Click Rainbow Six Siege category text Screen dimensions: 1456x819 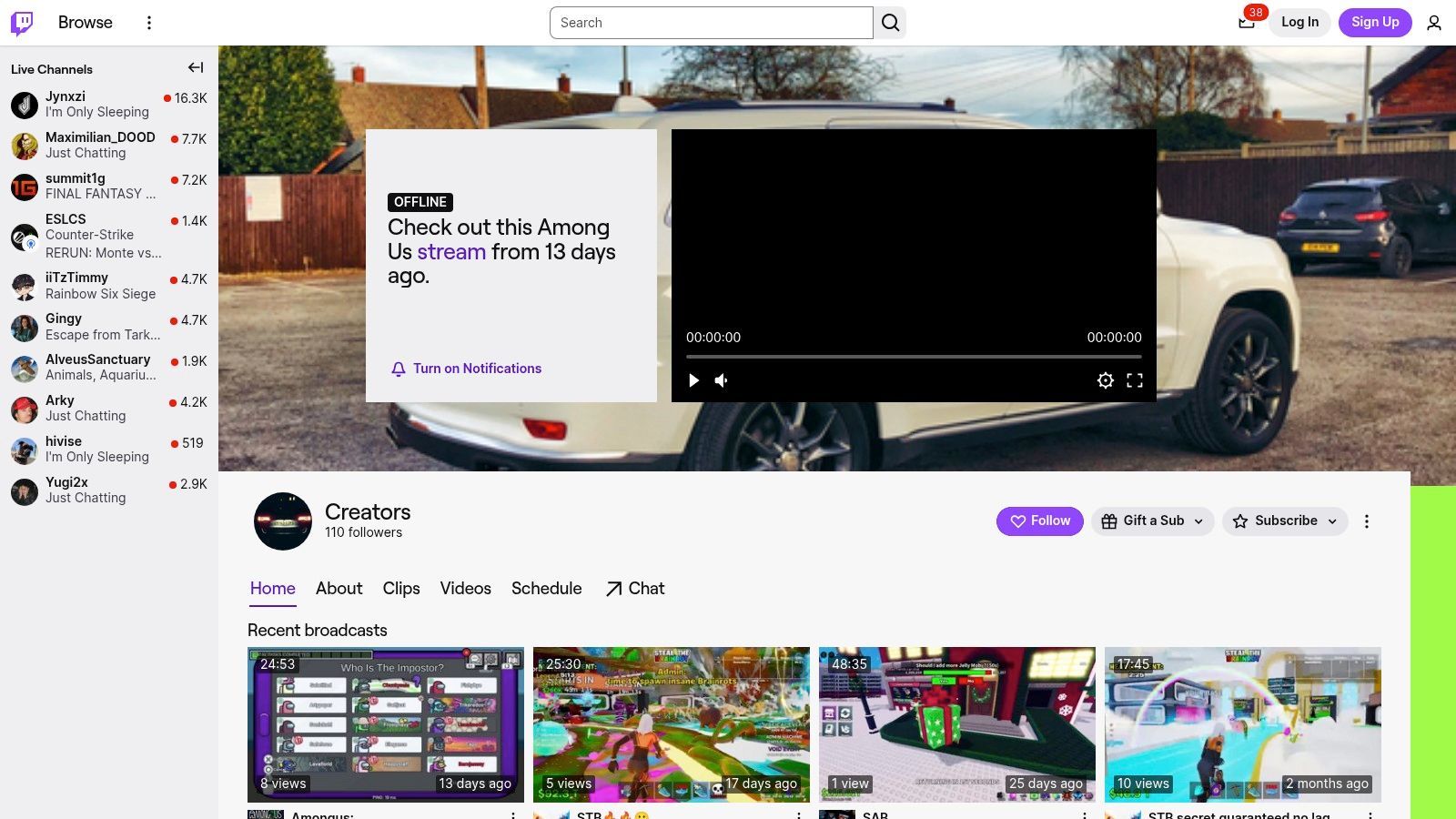tap(100, 294)
